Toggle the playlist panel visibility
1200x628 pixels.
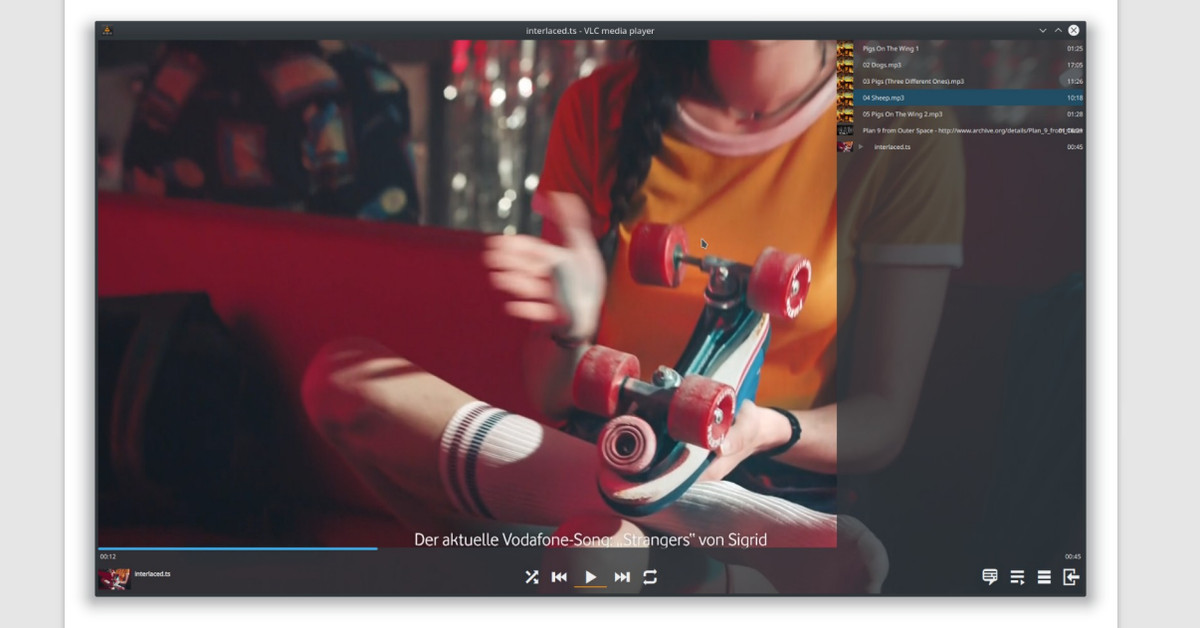(1017, 577)
